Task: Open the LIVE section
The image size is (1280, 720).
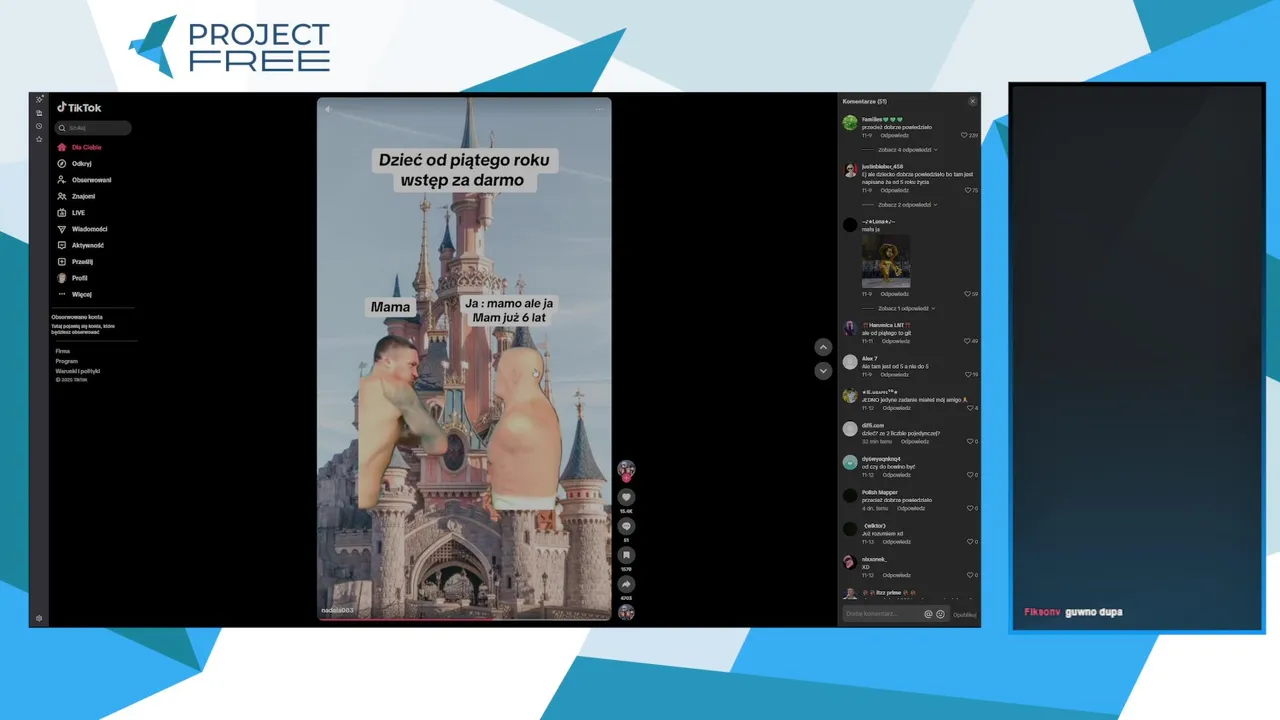Action: [71, 213]
